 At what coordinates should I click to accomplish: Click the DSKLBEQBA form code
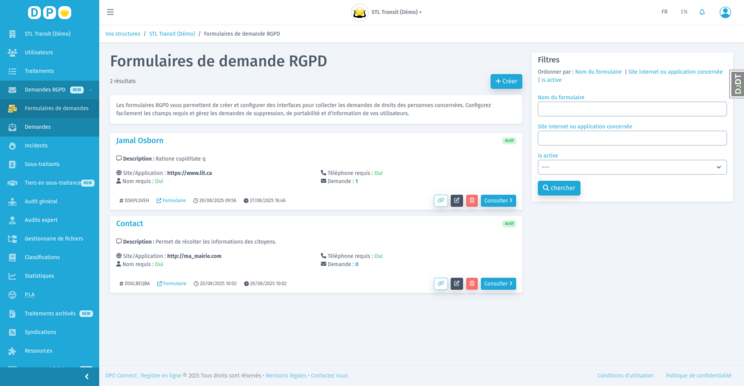pyautogui.click(x=135, y=284)
